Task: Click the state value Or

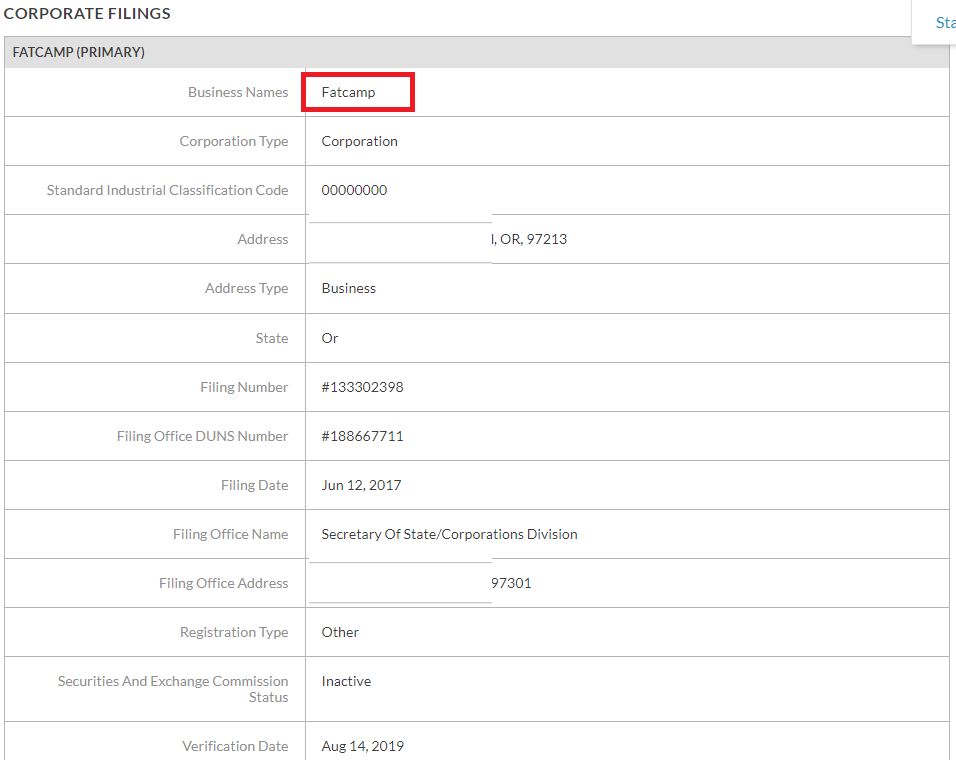Action: click(330, 338)
